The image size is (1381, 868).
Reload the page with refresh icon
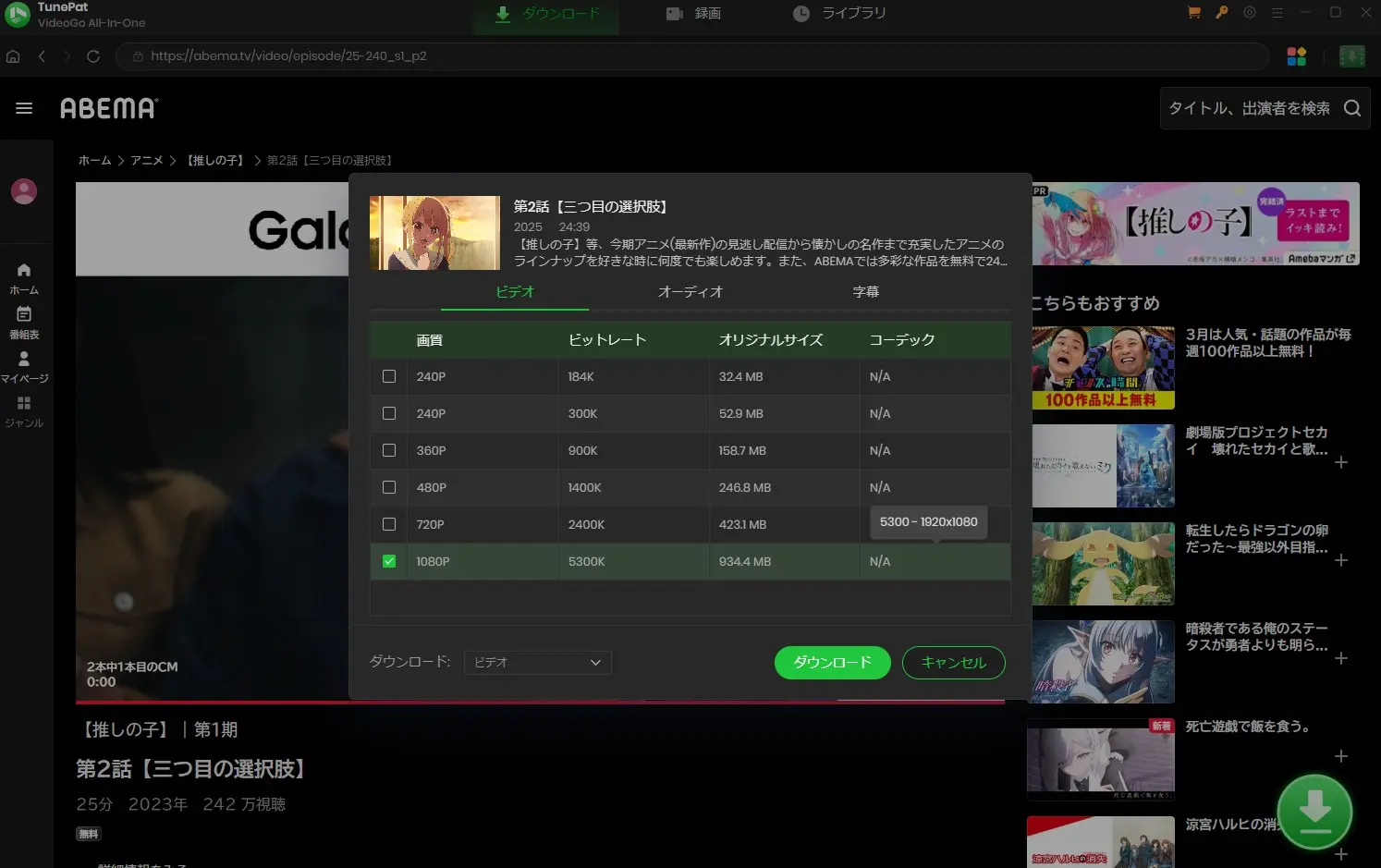93,56
